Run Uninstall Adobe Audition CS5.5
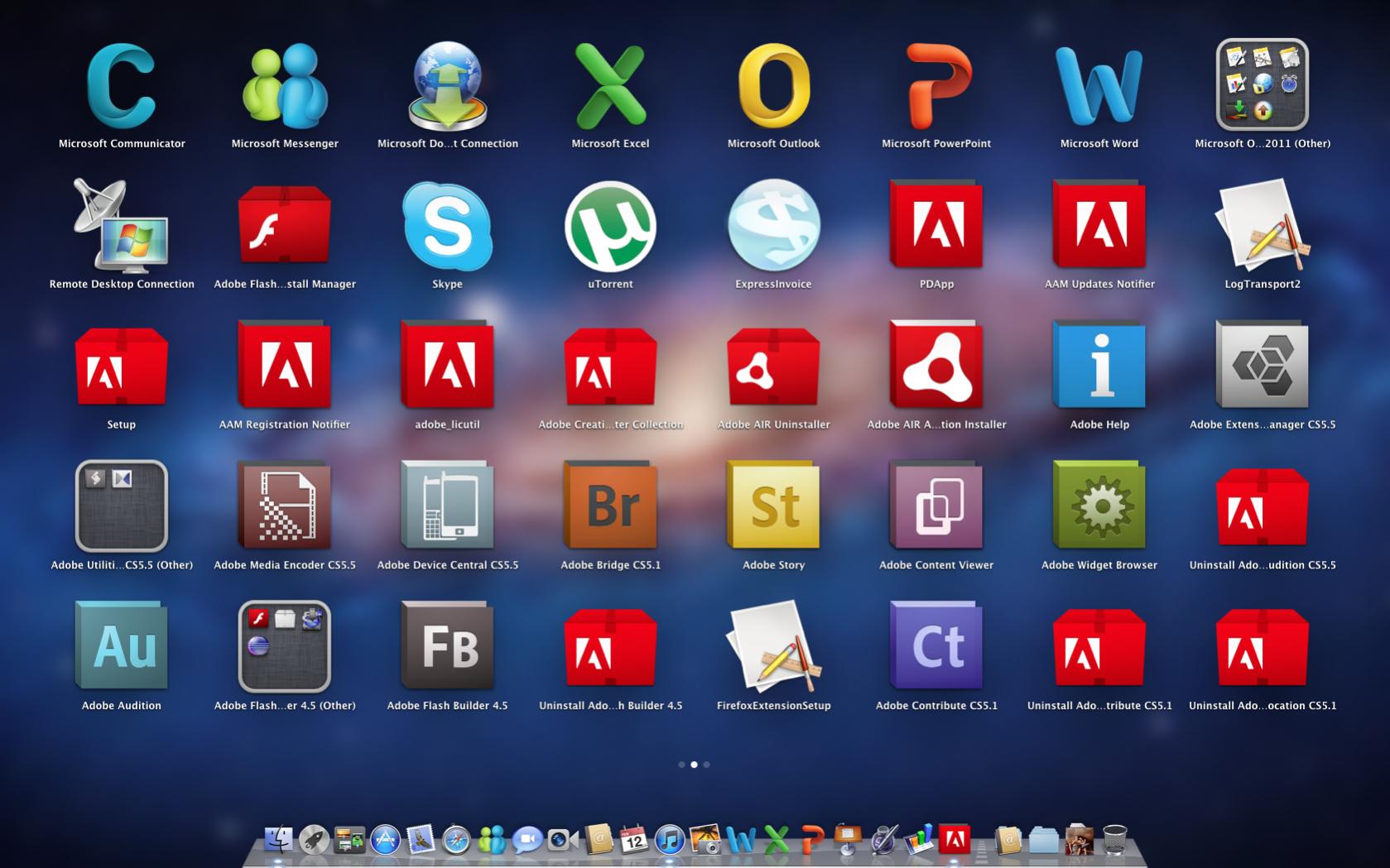 (1263, 507)
